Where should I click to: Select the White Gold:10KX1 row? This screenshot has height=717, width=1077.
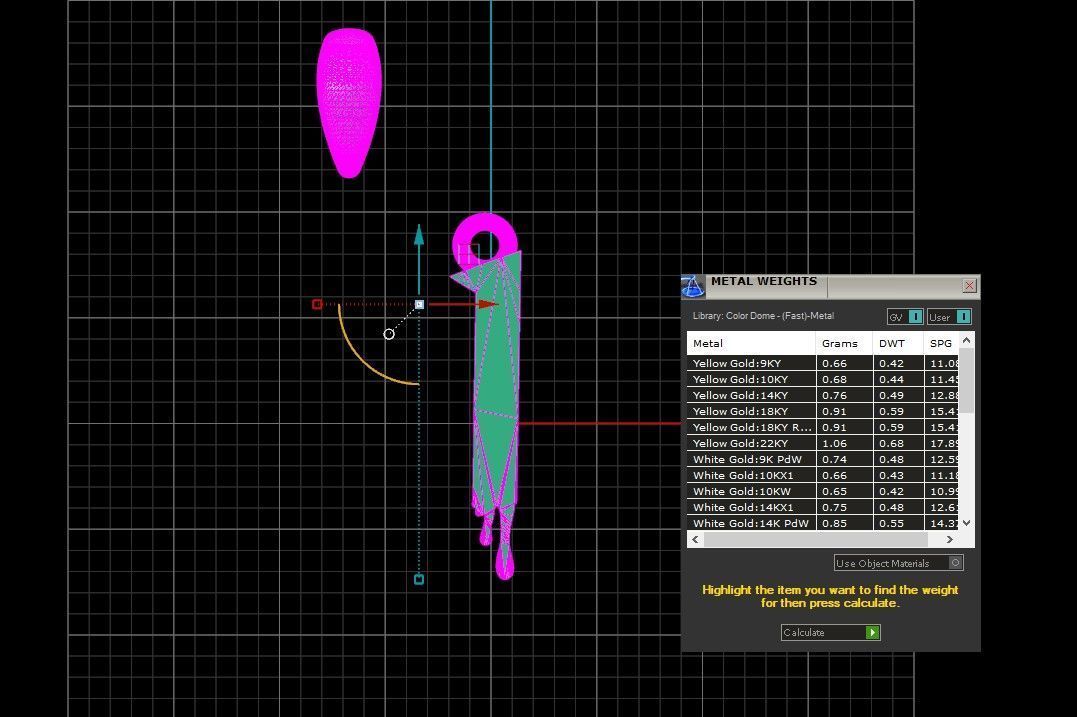click(822, 475)
